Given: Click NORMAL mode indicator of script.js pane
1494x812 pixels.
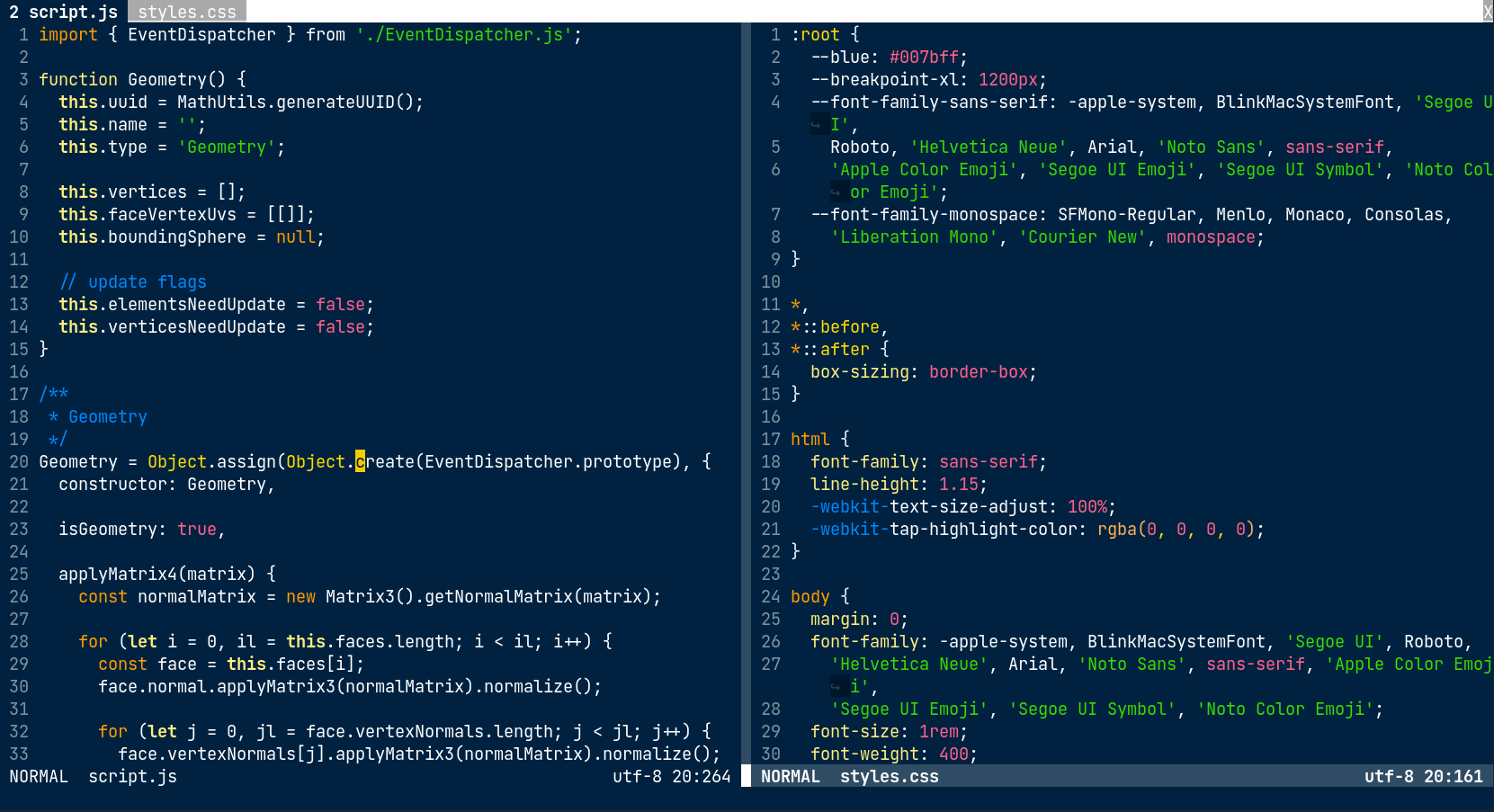Looking at the screenshot, I should 39,776.
